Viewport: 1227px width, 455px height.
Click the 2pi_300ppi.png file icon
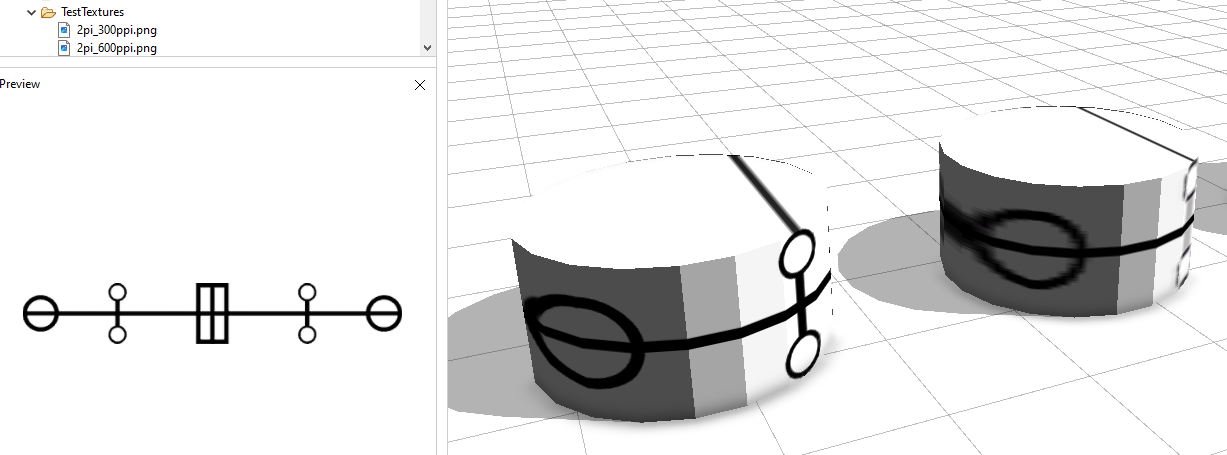[x=65, y=30]
